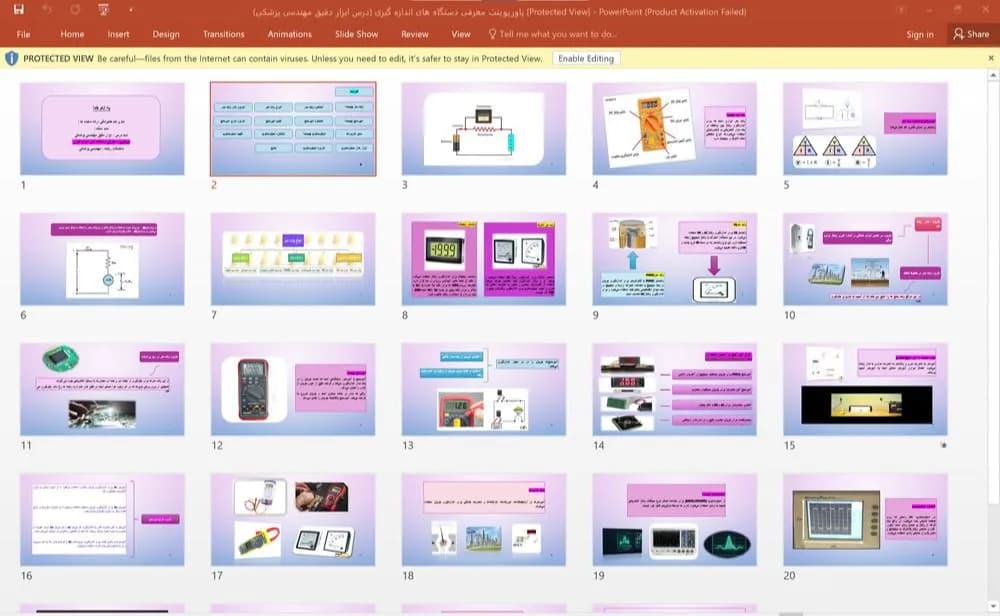The height and width of the screenshot is (616, 1000).
Task: Open the File menu
Action: click(x=24, y=34)
